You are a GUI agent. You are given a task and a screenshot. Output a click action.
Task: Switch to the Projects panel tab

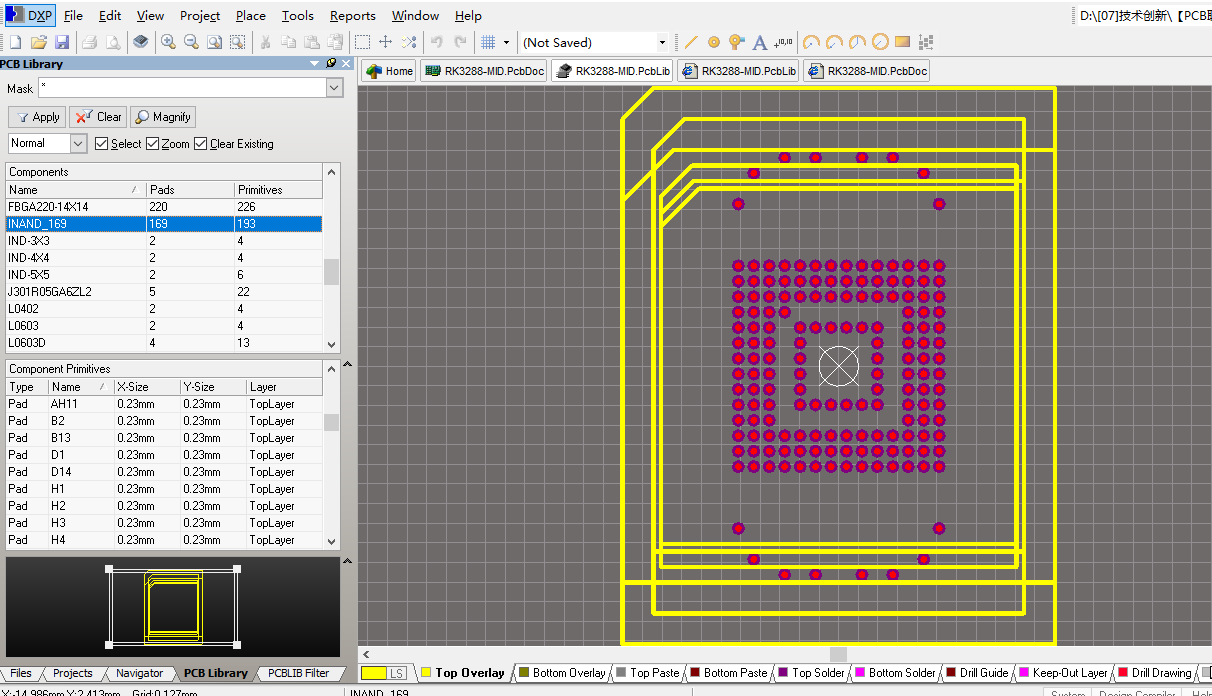pos(72,673)
